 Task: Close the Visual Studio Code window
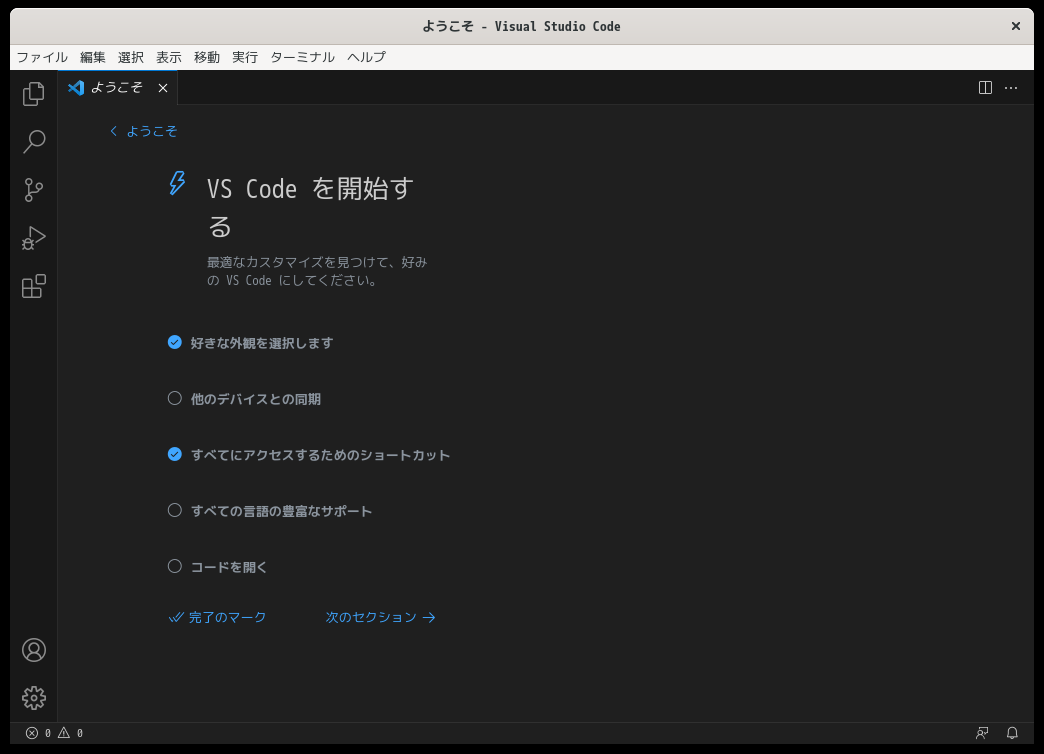click(1016, 26)
